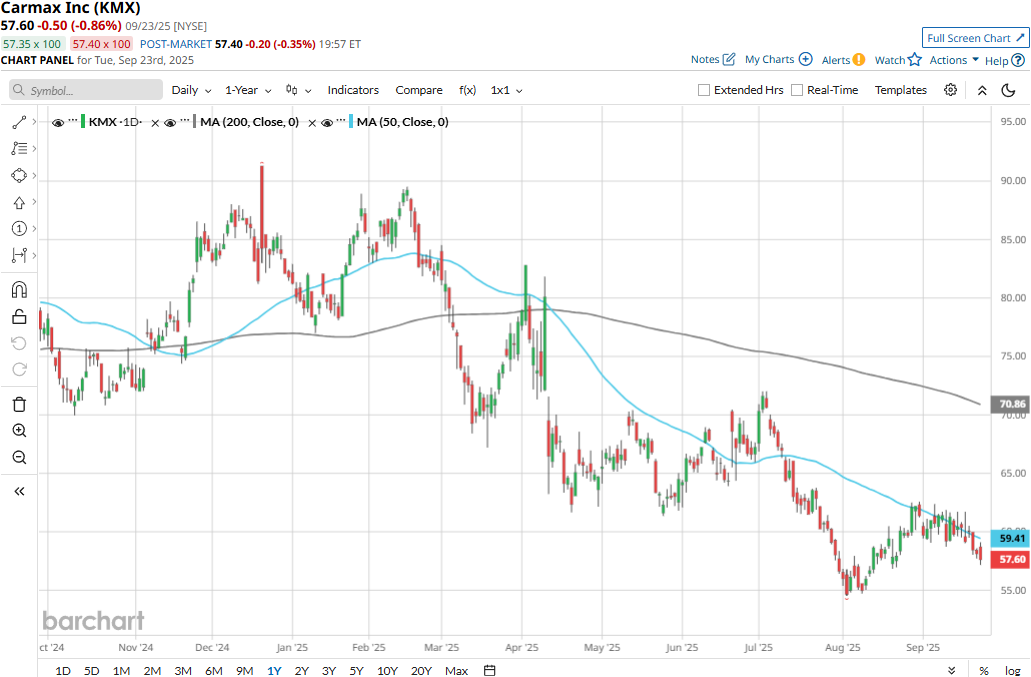Toggle magnet snap mode
Image resolution: width=1031 pixels, height=677 pixels.
coord(19,290)
